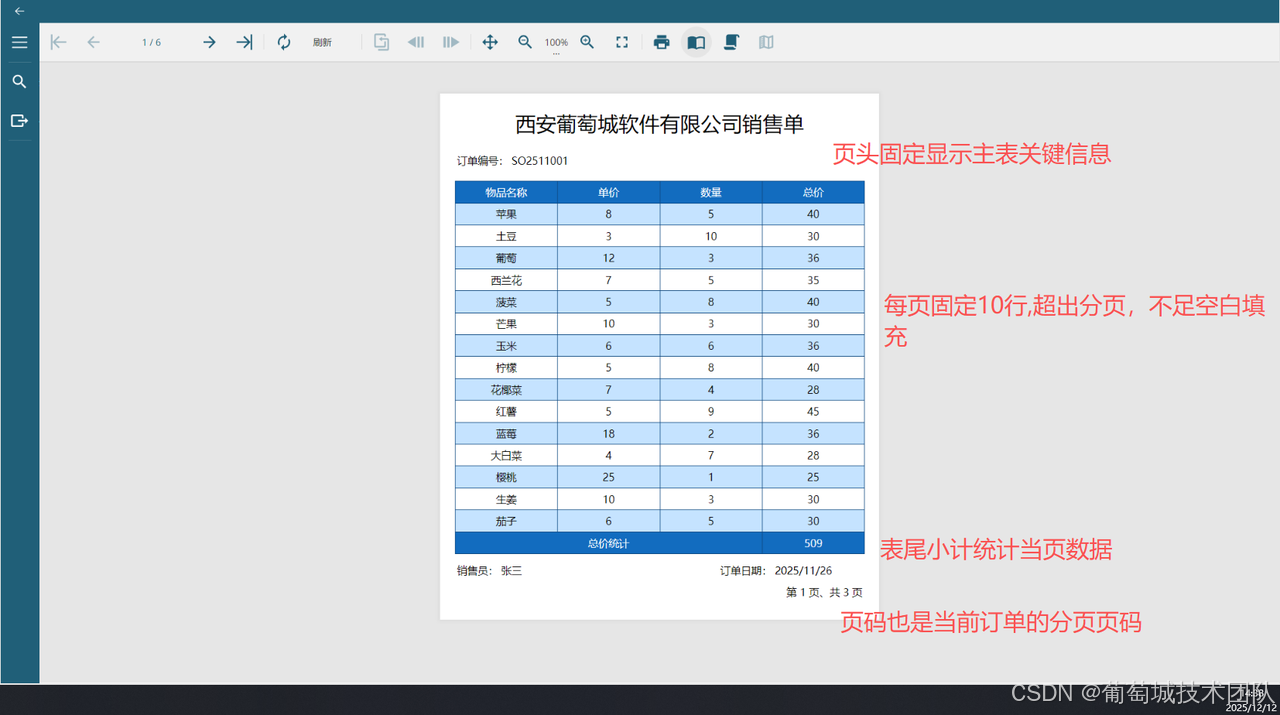The image size is (1280, 715).
Task: Advance to the next page
Action: (x=209, y=42)
